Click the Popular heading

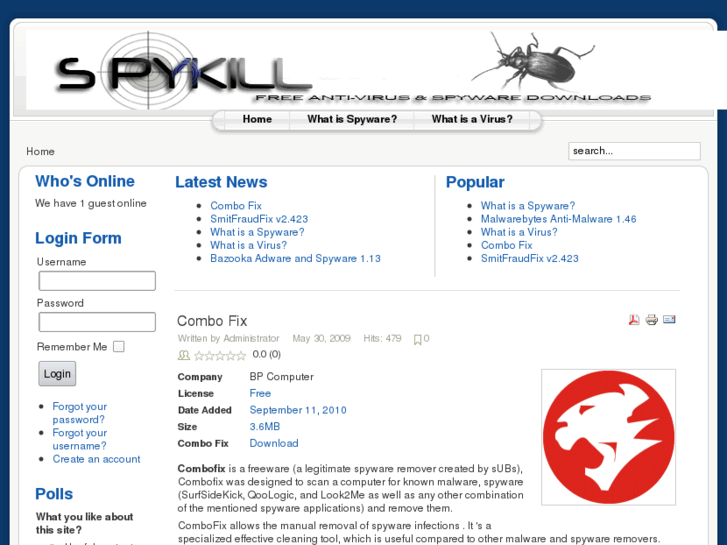475,182
